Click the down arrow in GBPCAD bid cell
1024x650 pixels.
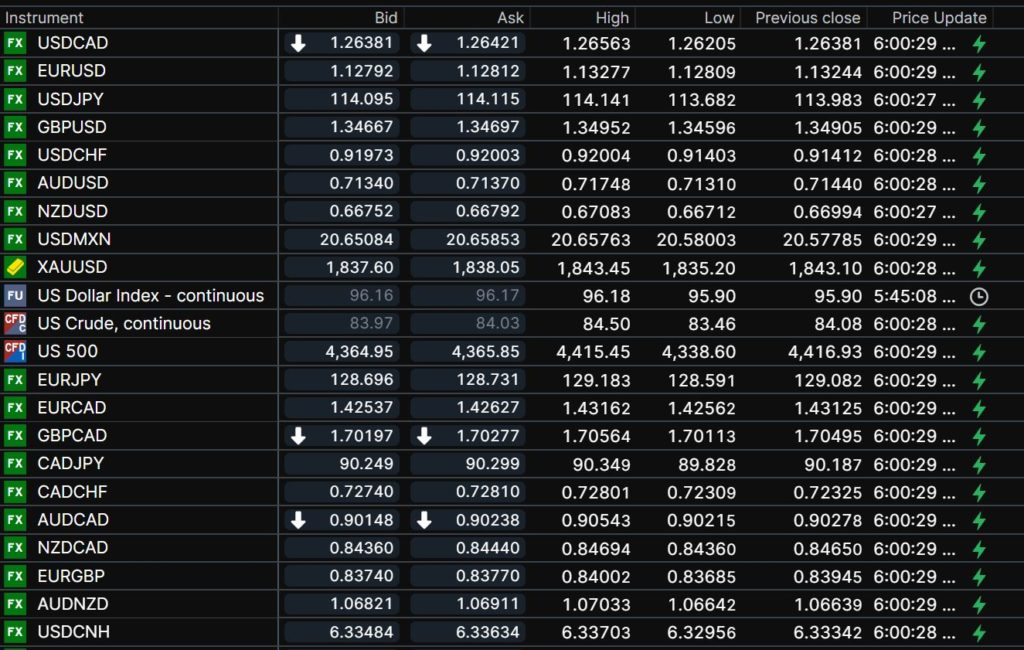298,436
